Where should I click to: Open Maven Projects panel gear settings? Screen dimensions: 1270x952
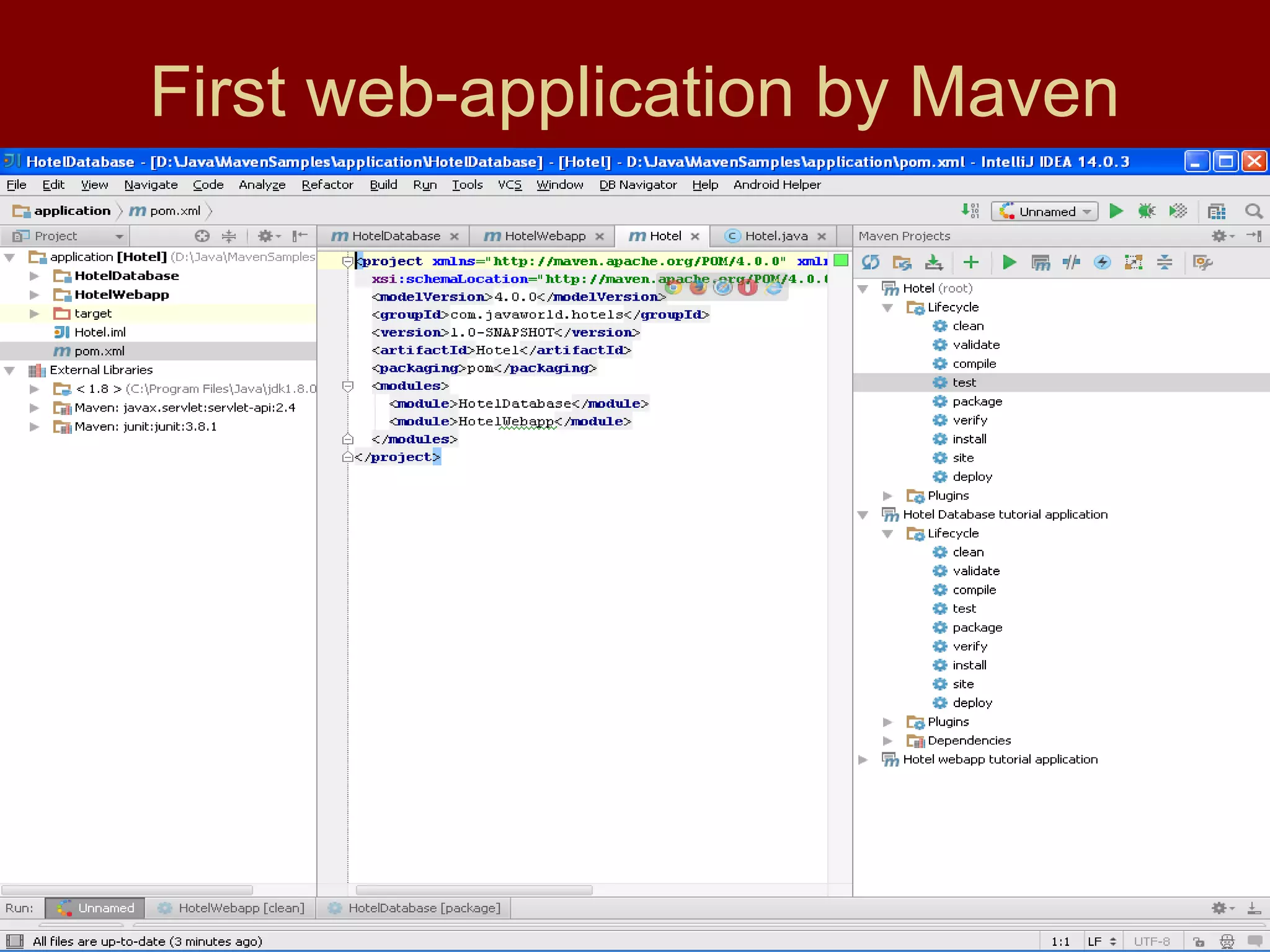pos(1222,236)
